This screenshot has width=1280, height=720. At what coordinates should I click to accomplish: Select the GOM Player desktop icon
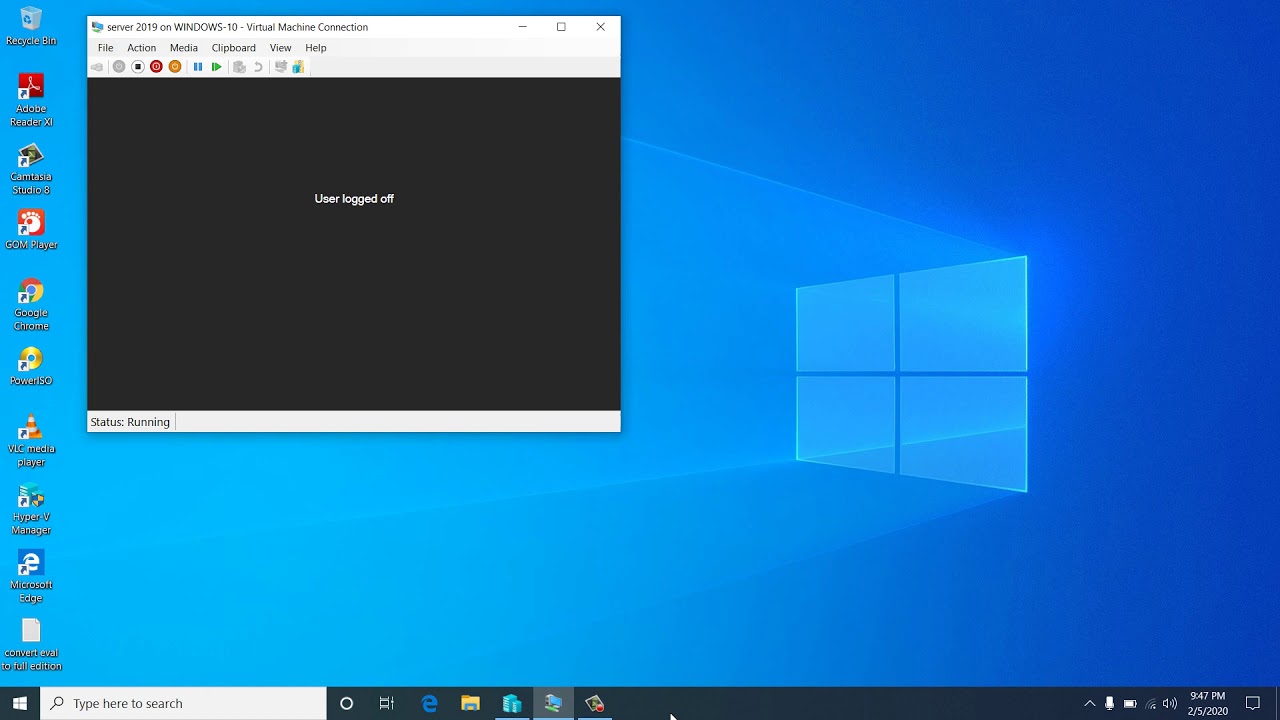click(31, 230)
